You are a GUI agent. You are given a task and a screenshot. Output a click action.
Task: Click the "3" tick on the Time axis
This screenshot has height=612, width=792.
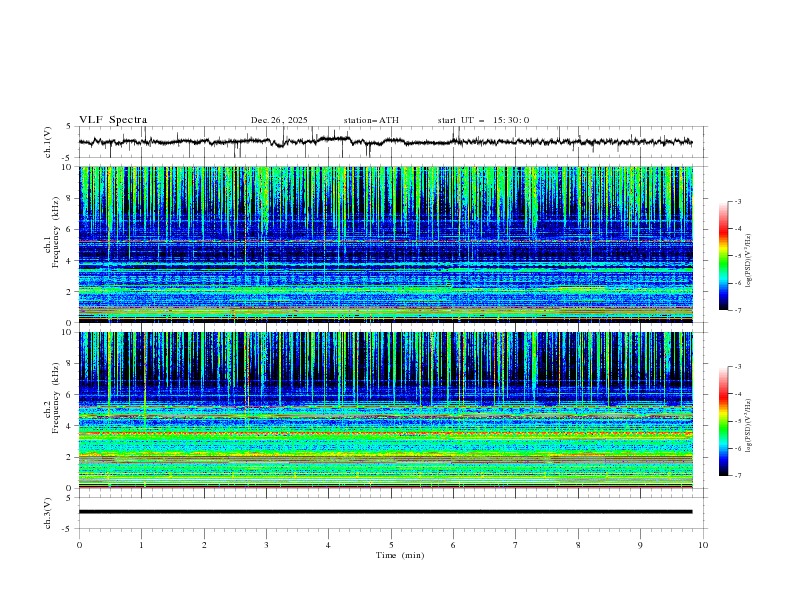(266, 545)
